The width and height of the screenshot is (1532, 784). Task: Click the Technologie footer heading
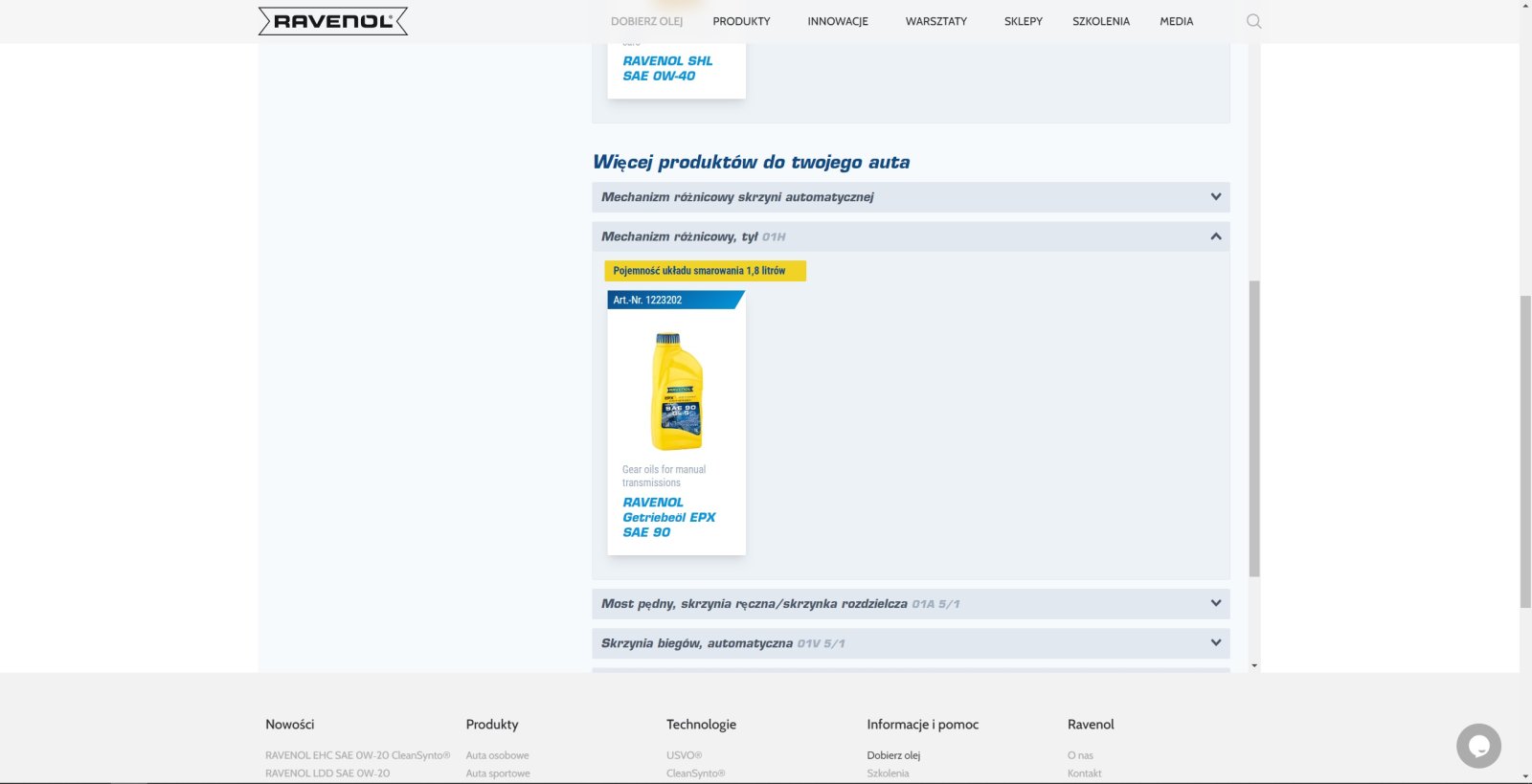(702, 725)
